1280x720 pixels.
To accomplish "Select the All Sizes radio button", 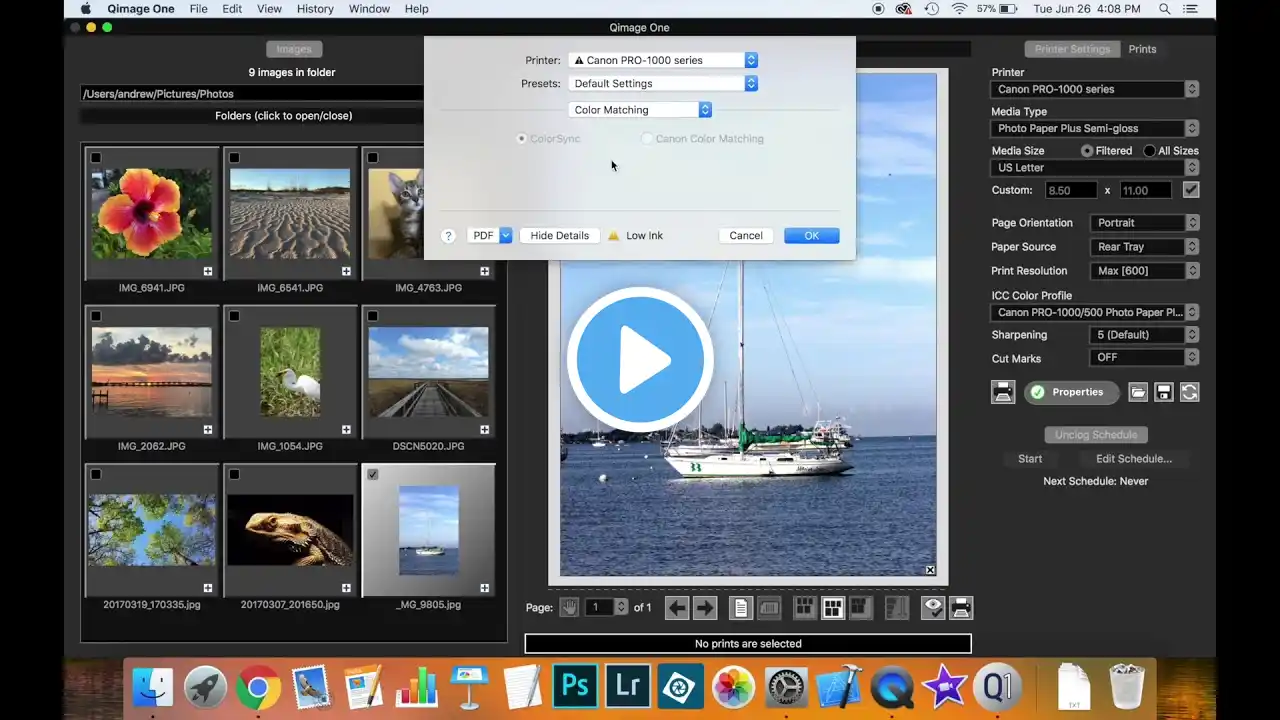I will point(1149,151).
